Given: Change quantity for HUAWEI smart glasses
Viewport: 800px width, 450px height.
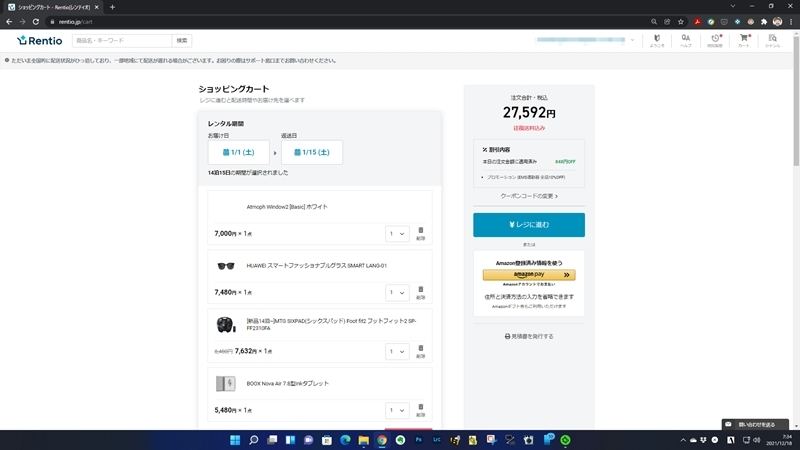Looking at the screenshot, I should pyautogui.click(x=397, y=292).
